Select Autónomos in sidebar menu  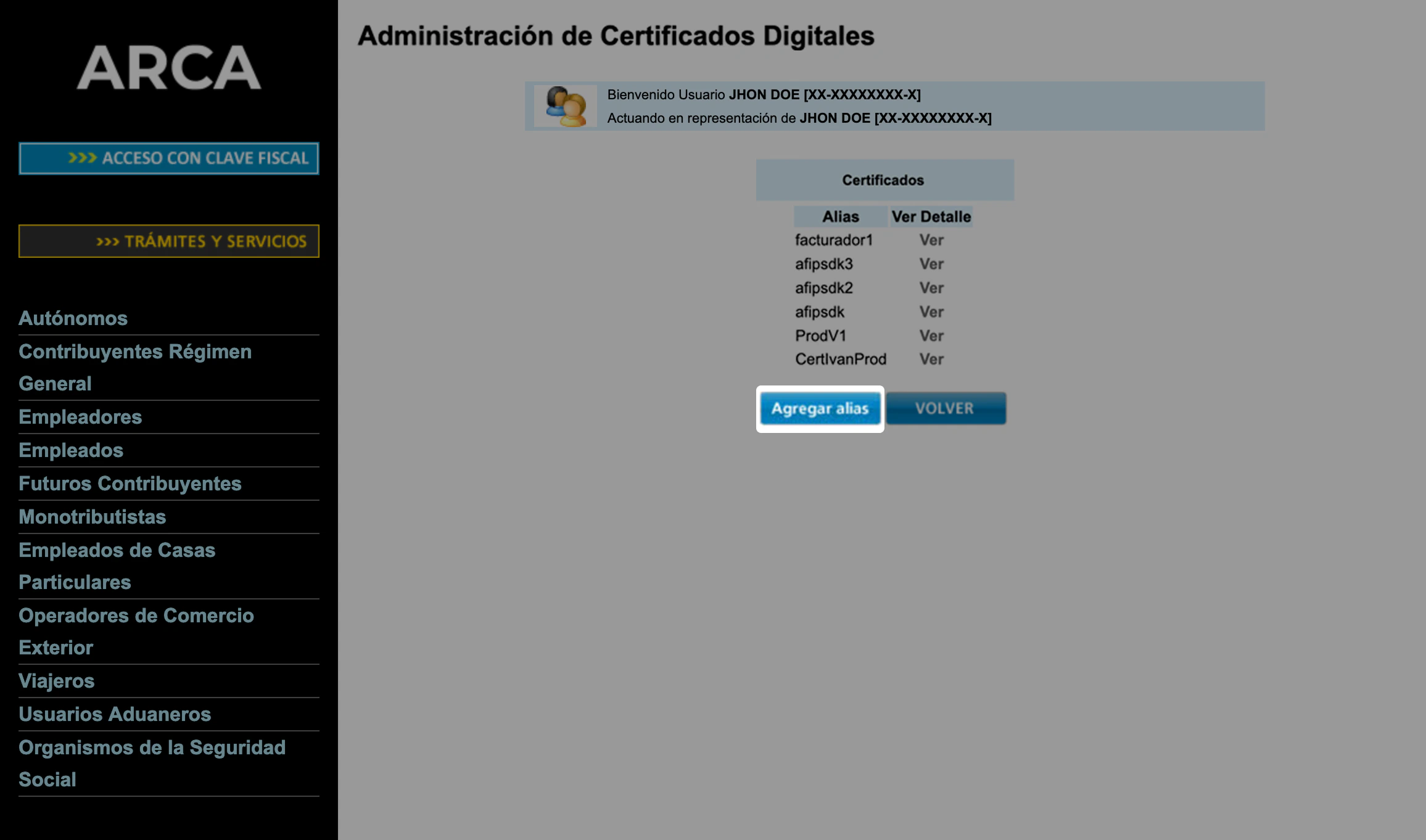coord(73,318)
